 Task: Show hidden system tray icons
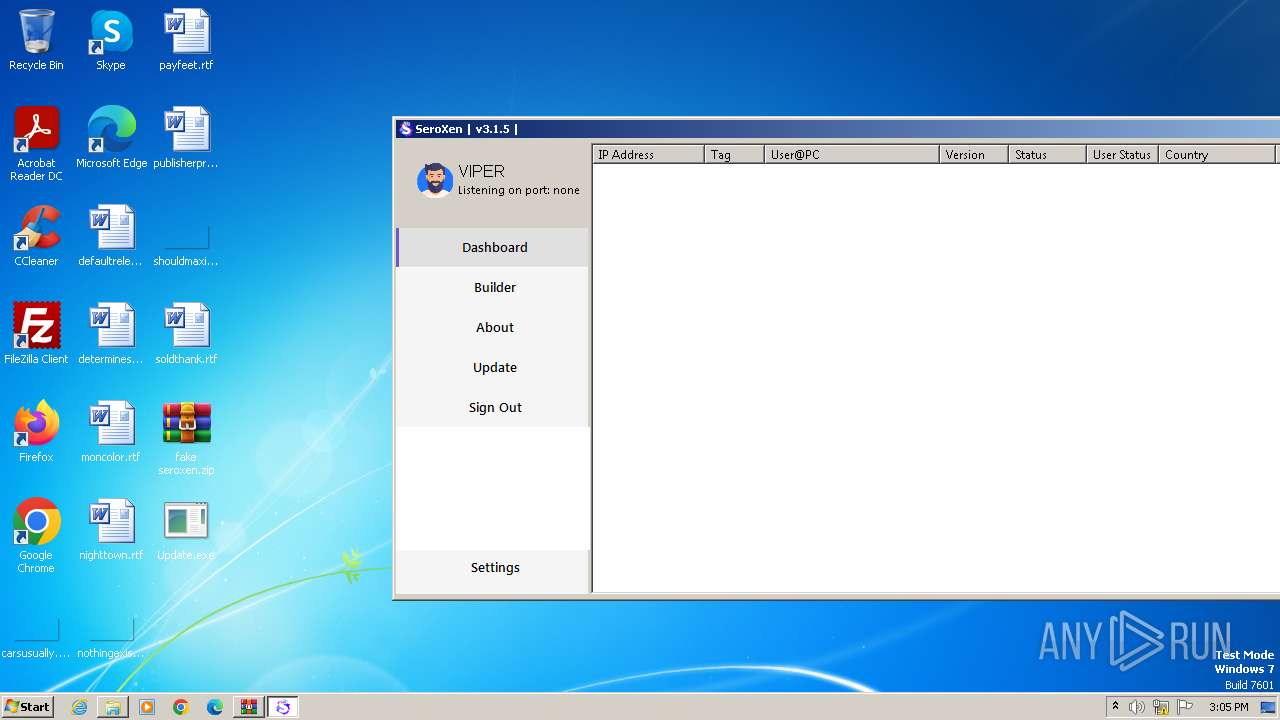coord(1115,707)
